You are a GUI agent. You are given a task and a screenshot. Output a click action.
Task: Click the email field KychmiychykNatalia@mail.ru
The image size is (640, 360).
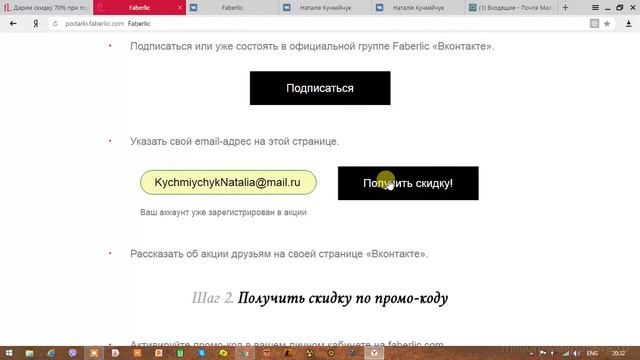[228, 182]
